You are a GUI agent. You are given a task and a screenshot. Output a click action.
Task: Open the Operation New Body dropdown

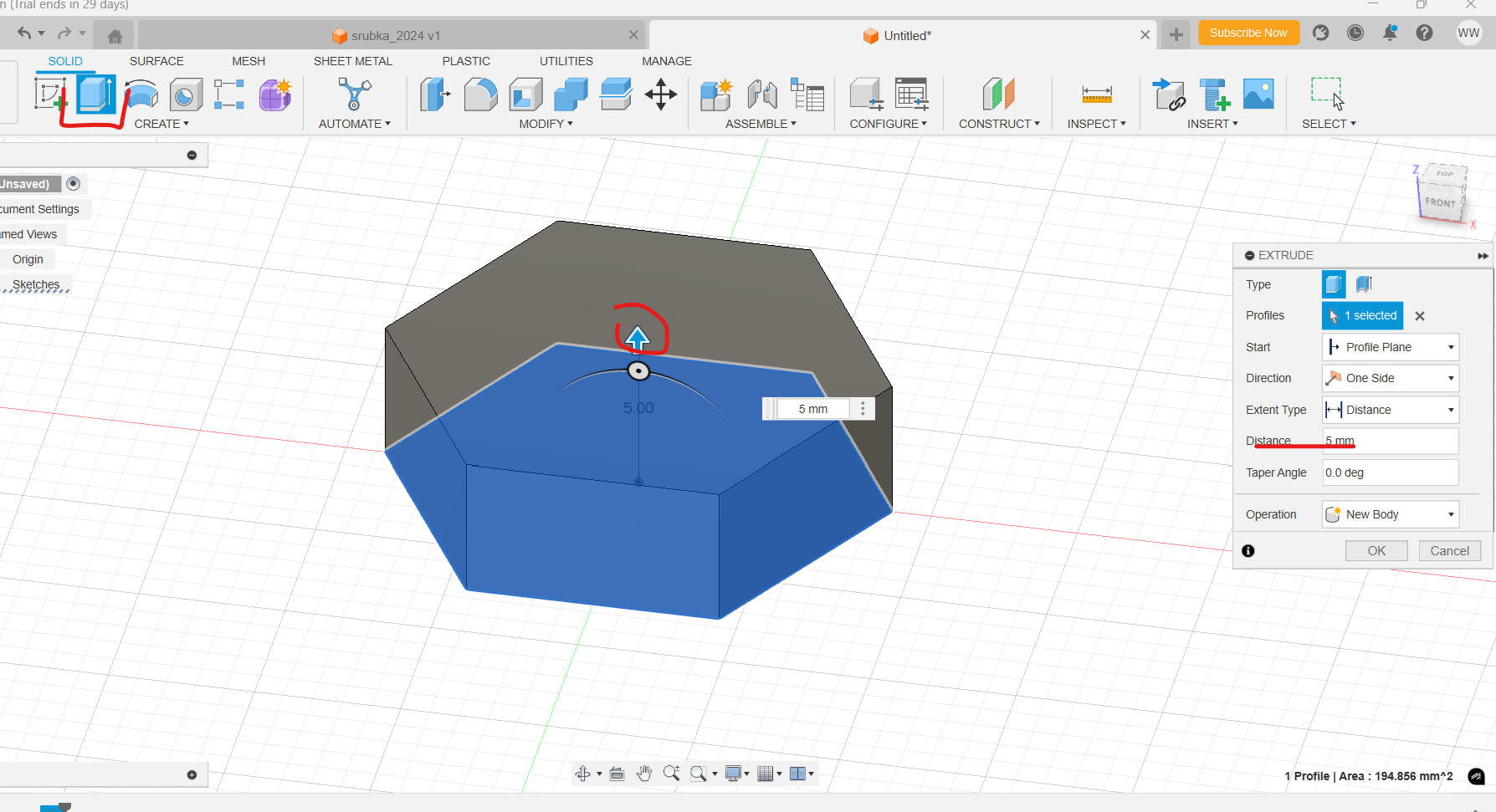pyautogui.click(x=1391, y=514)
